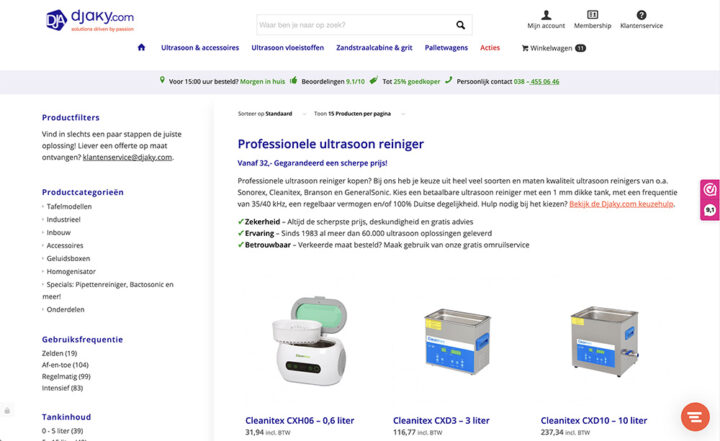This screenshot has width=720, height=441.
Task: Click Professionele ultrasoon reiniger heading
Action: click(x=331, y=144)
